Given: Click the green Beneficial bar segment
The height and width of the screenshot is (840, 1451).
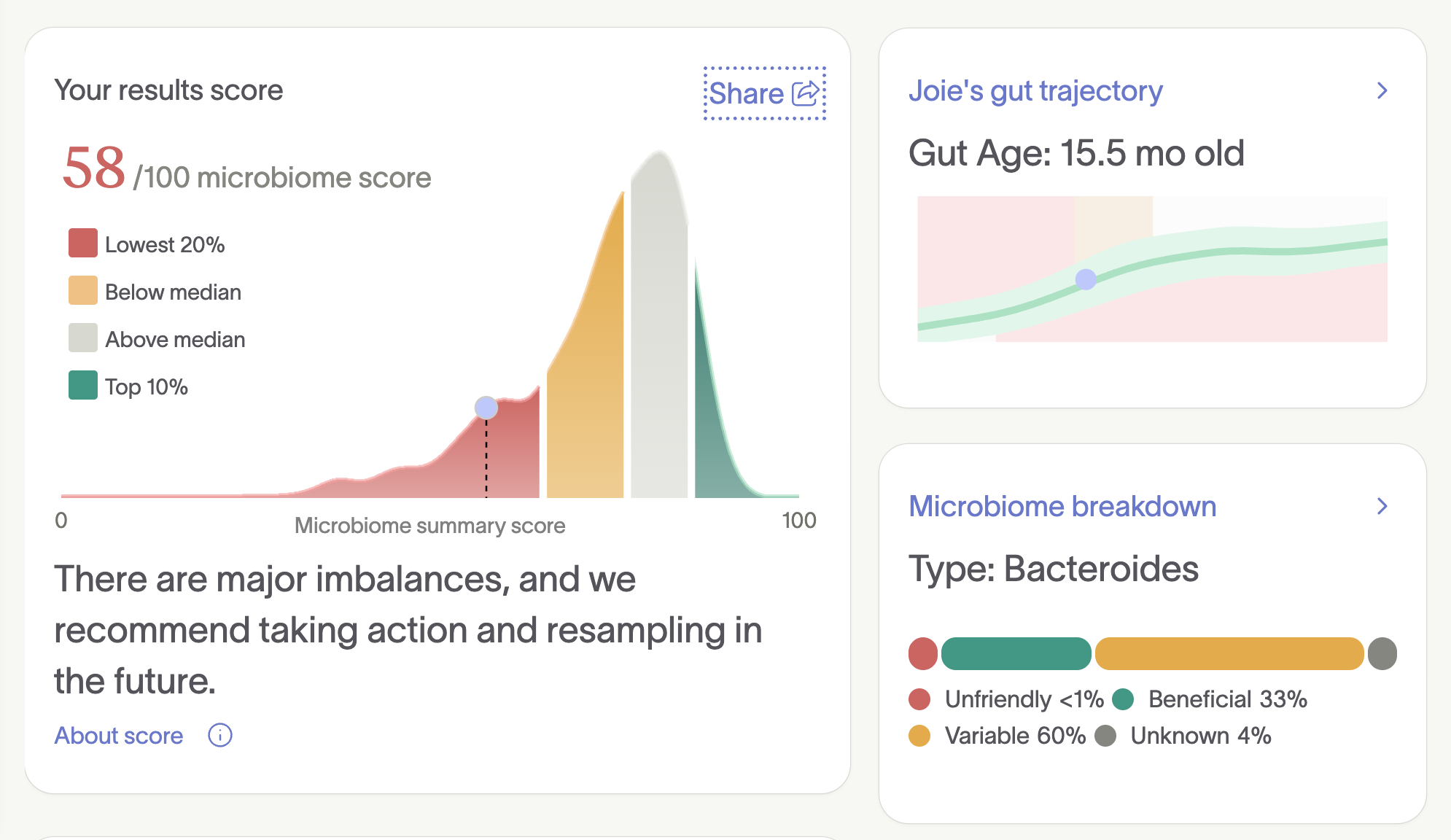Looking at the screenshot, I should [x=1016, y=653].
